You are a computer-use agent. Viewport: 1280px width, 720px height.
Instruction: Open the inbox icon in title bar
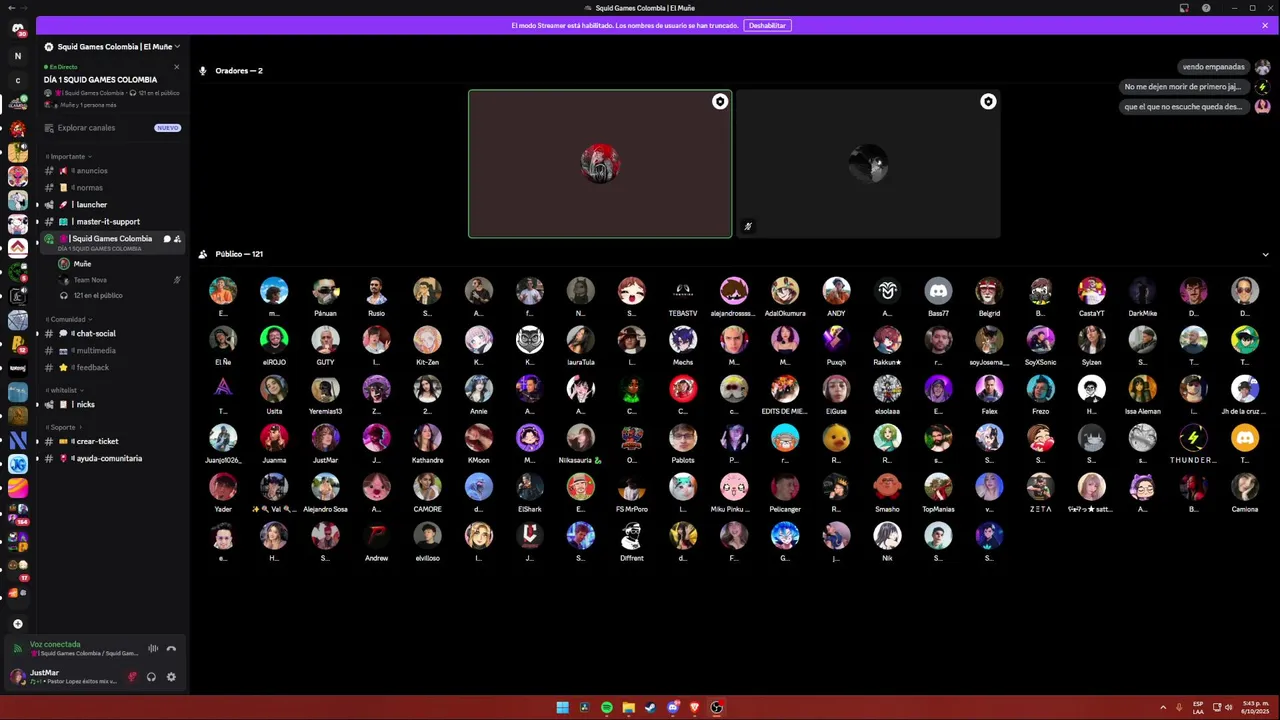click(x=1184, y=8)
